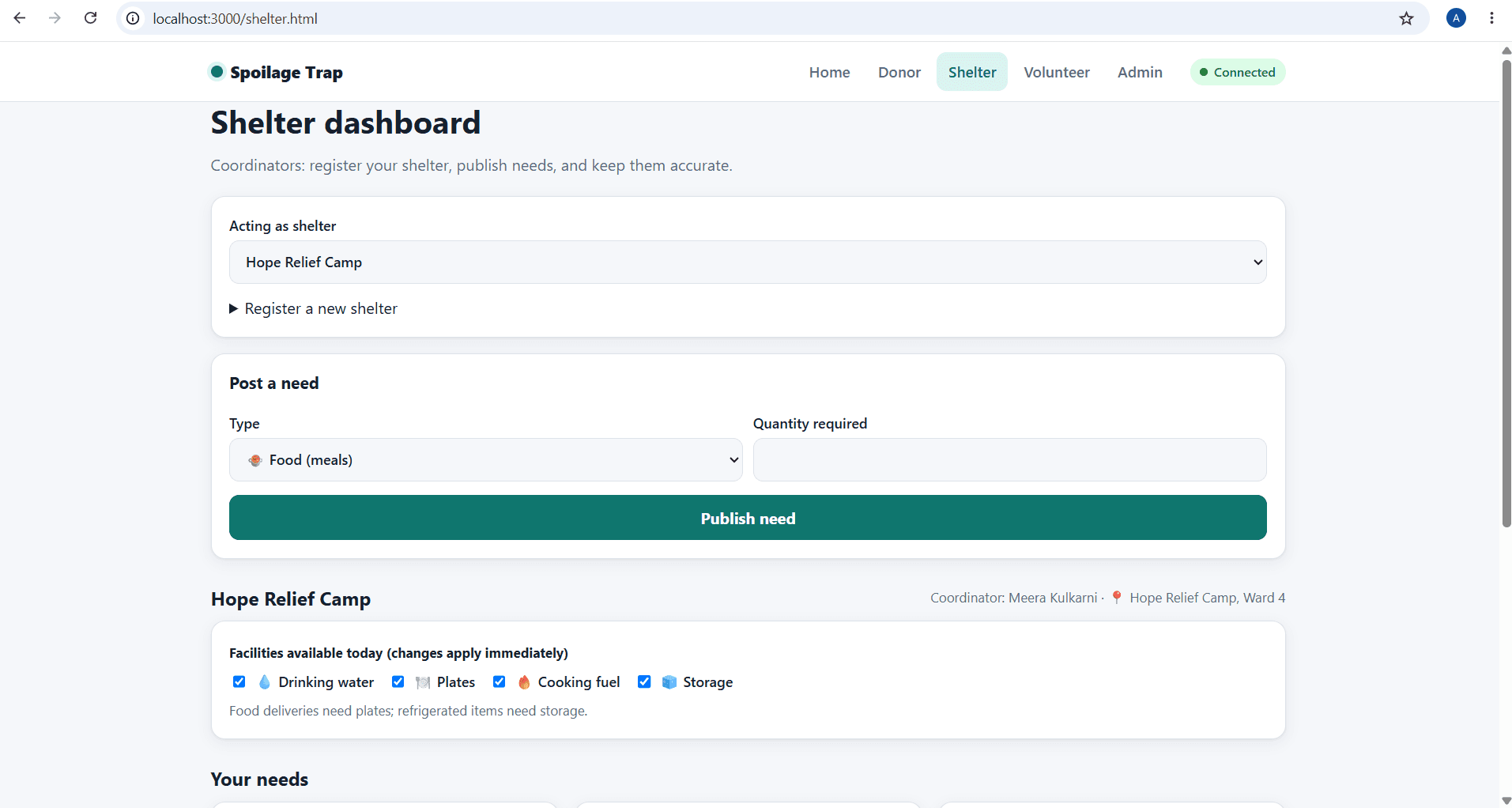Click the Coordinator: Meera Kulkarni text
Screen dimensions: 1512x808
click(1013, 598)
